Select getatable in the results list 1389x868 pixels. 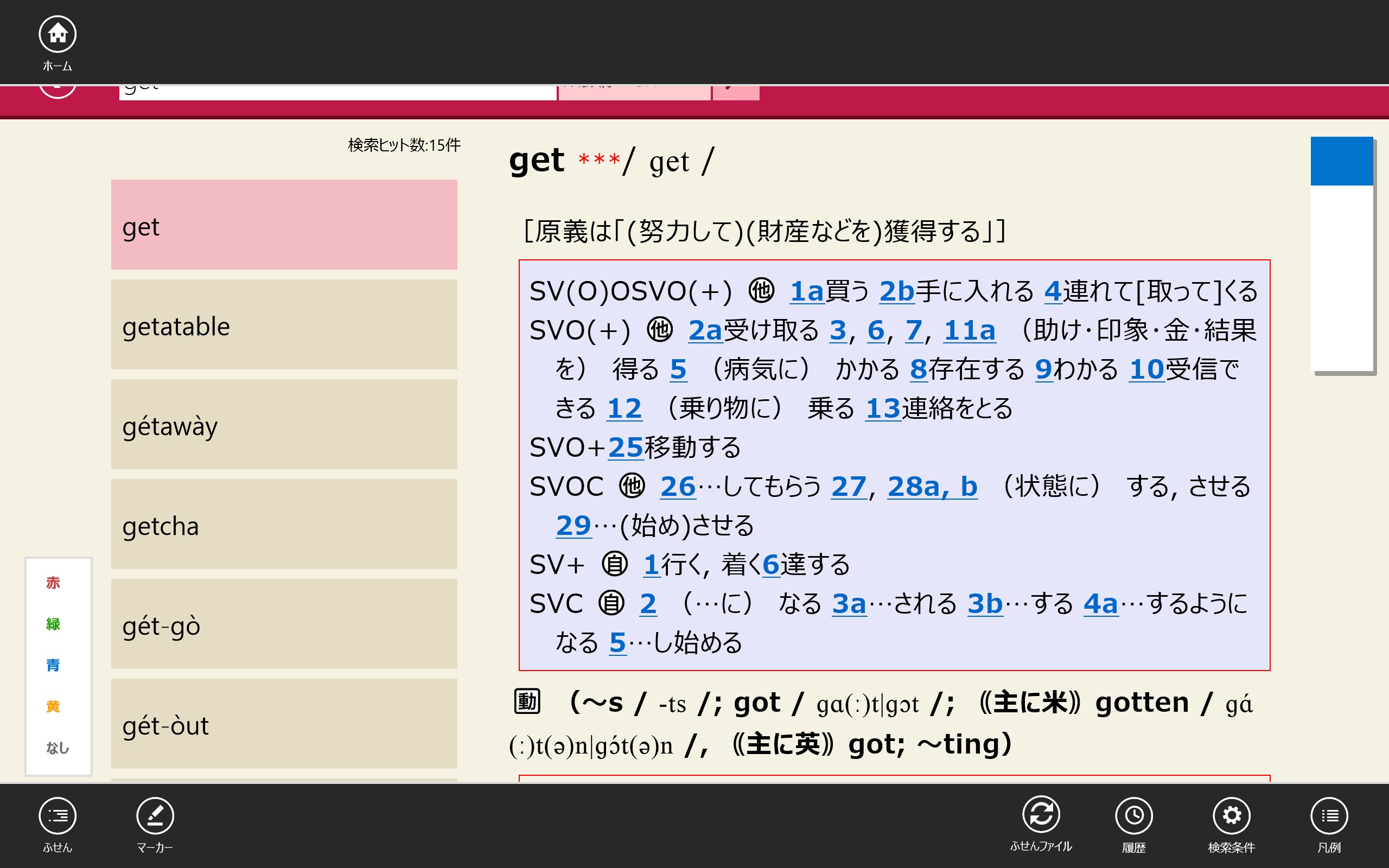284,325
